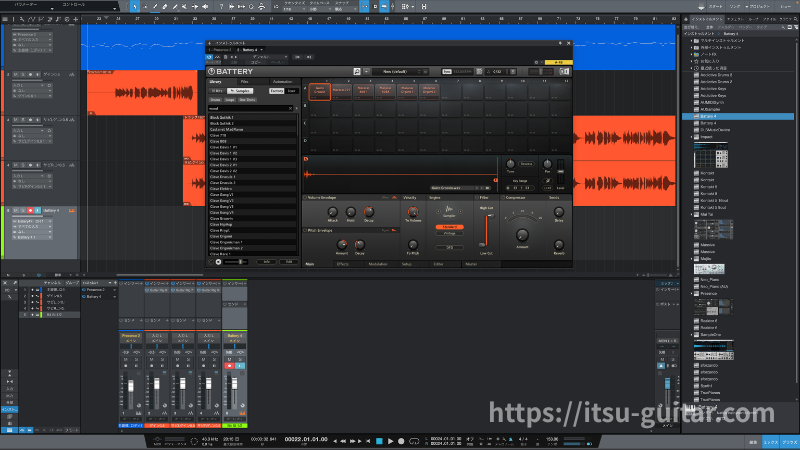Click the Reverb send knob

point(559,244)
